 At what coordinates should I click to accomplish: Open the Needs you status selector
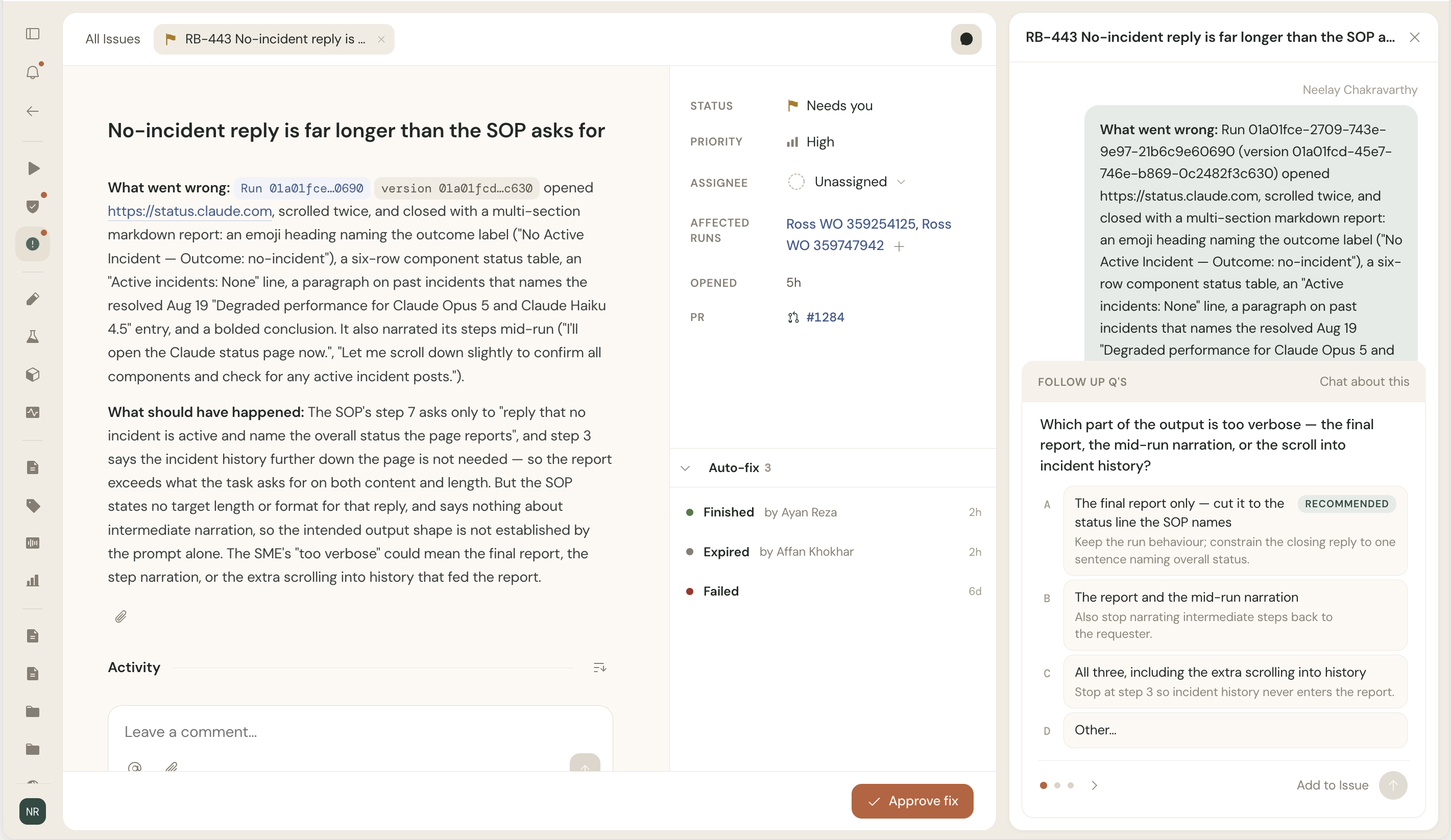830,106
